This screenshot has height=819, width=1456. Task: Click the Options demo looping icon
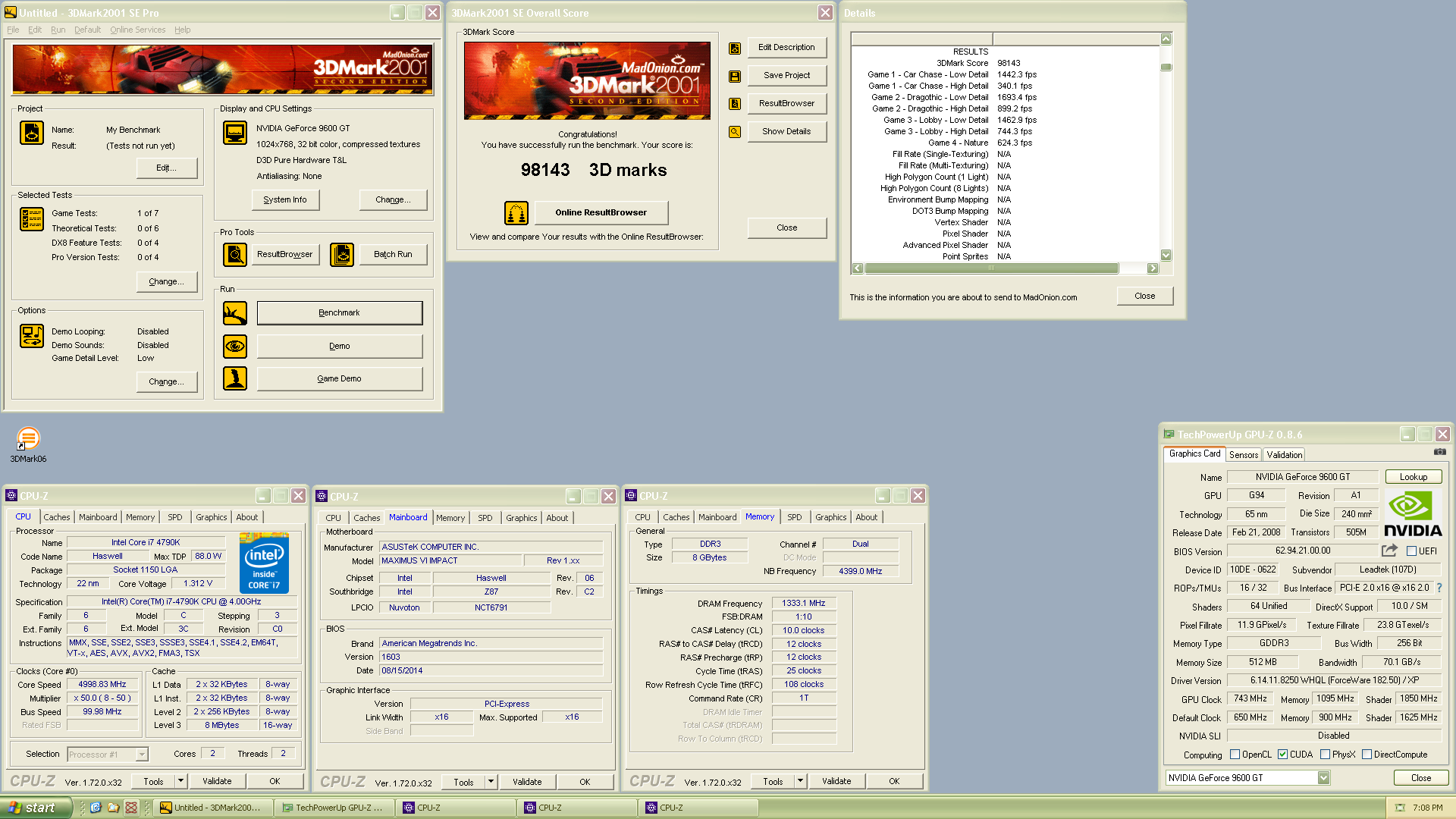32,335
